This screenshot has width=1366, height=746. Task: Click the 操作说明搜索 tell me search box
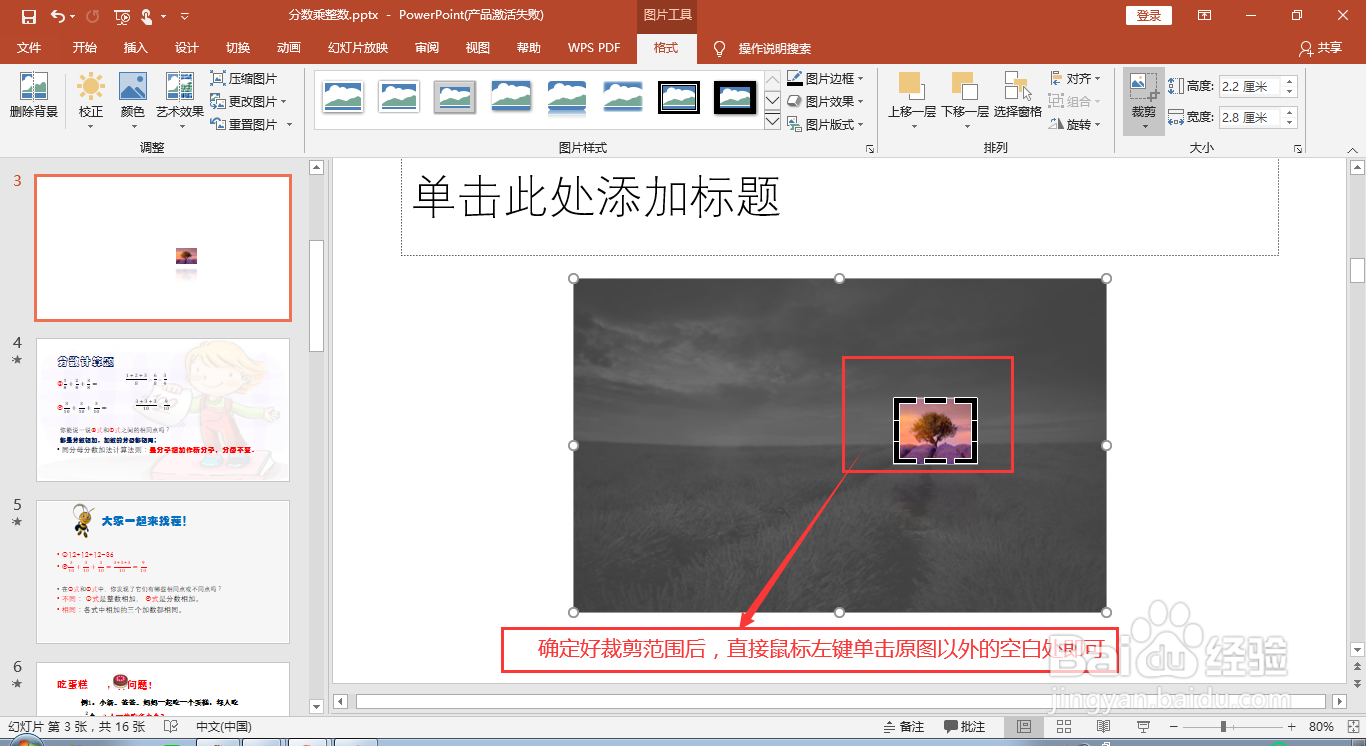coord(774,48)
